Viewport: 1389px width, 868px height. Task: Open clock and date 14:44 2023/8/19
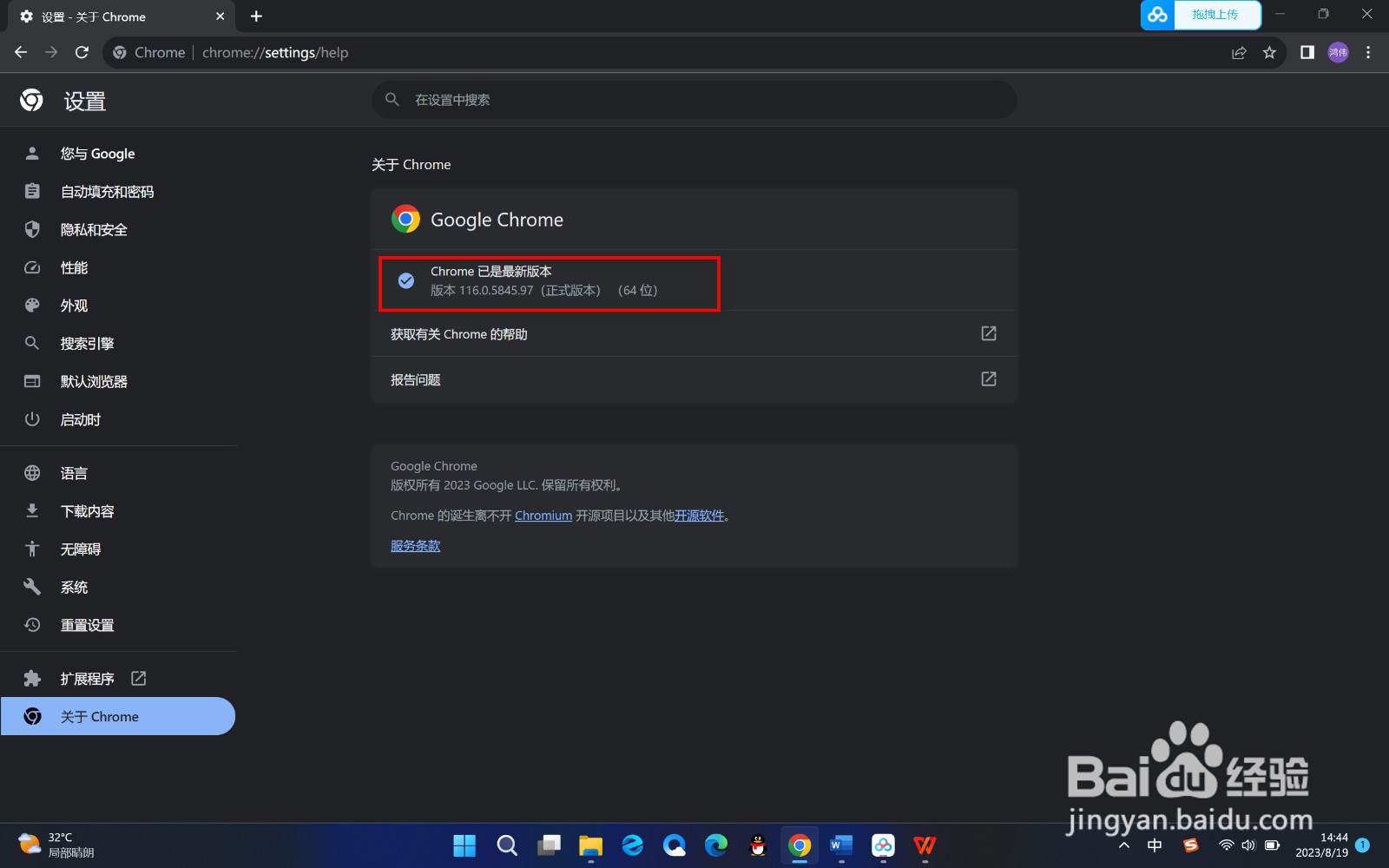coord(1322,845)
